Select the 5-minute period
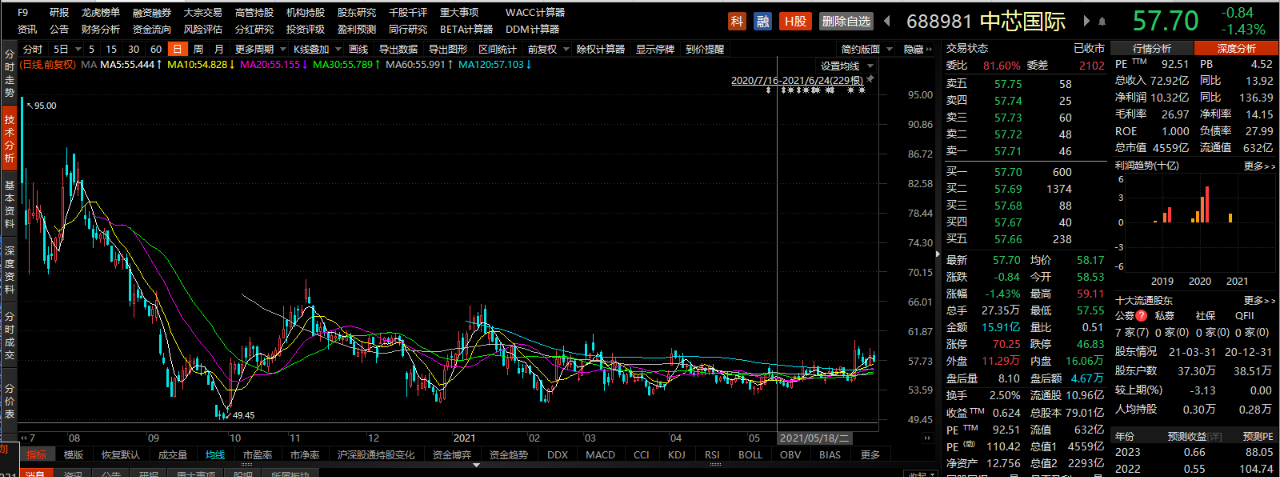The height and width of the screenshot is (477, 1280). point(92,48)
